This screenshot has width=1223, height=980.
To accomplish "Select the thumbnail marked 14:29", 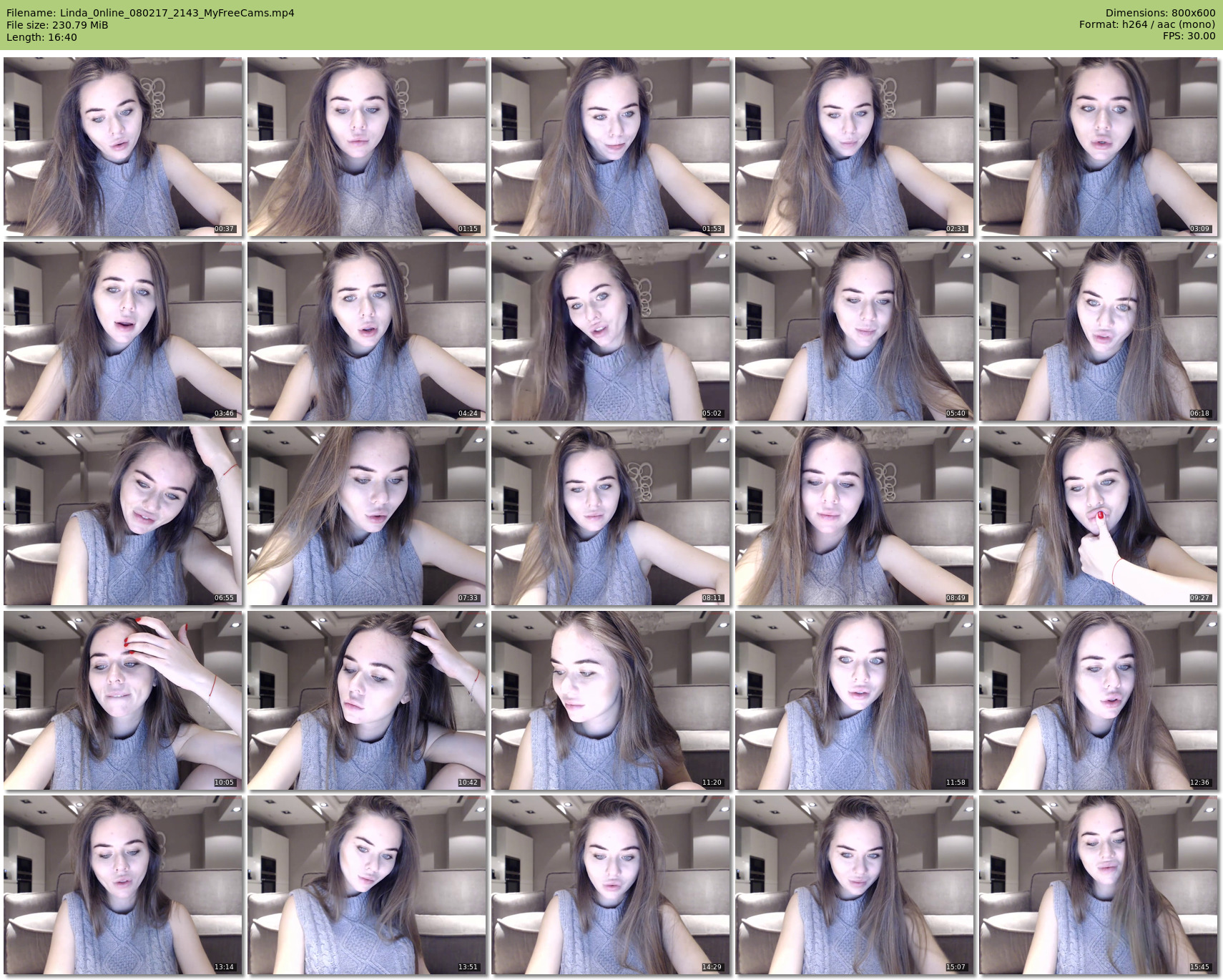I will 611,885.
